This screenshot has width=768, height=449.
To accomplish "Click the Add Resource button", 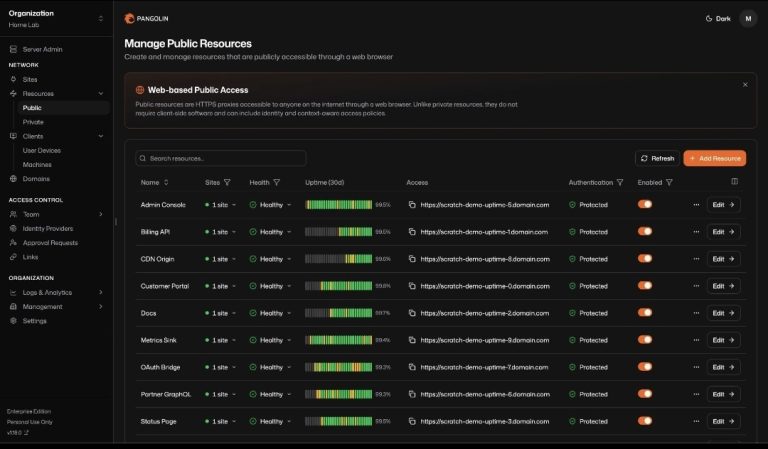I will (715, 158).
